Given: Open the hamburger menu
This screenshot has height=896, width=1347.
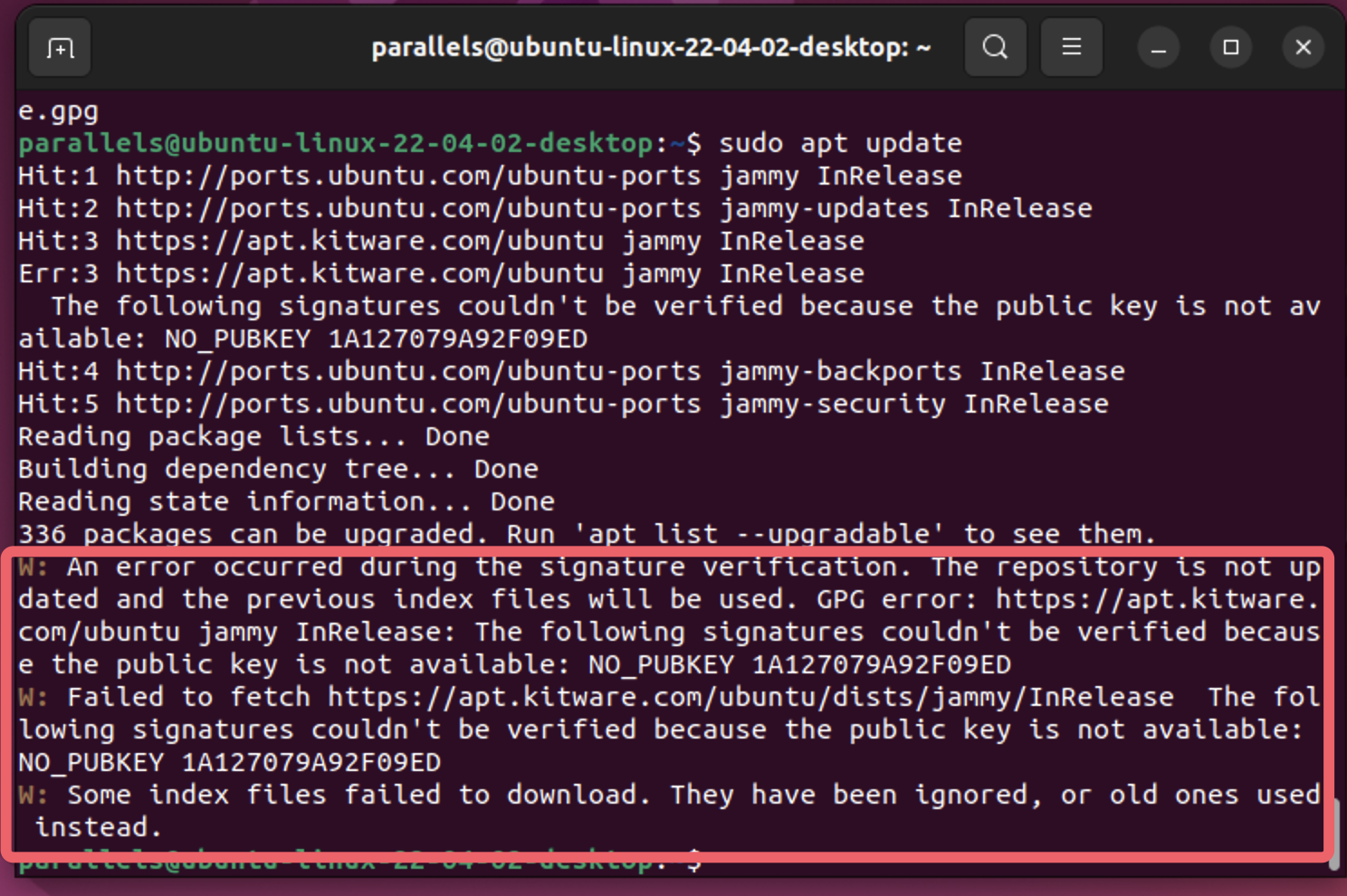Looking at the screenshot, I should pyautogui.click(x=1071, y=47).
